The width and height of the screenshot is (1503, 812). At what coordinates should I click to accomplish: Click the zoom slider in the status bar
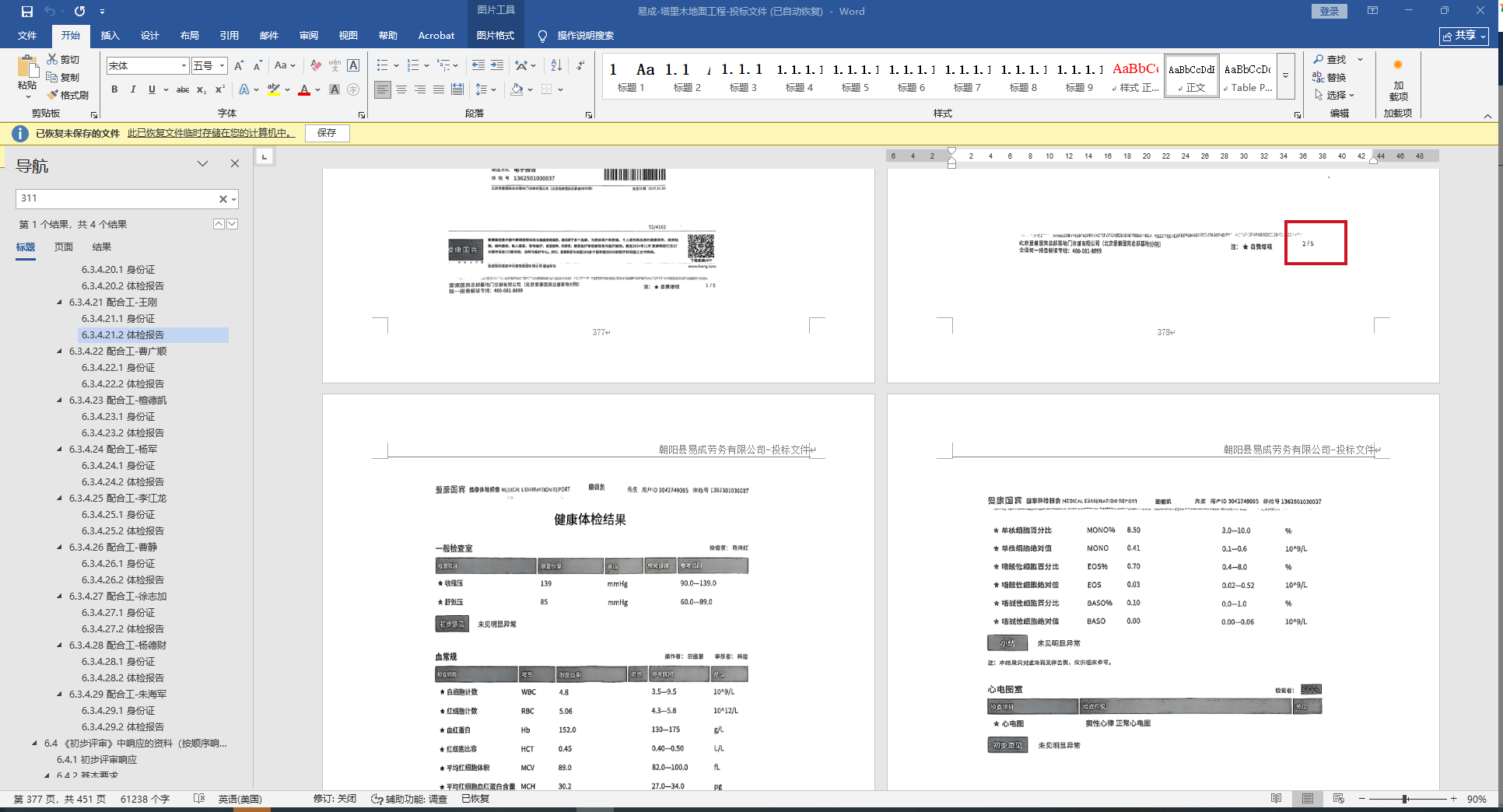coord(1407,799)
